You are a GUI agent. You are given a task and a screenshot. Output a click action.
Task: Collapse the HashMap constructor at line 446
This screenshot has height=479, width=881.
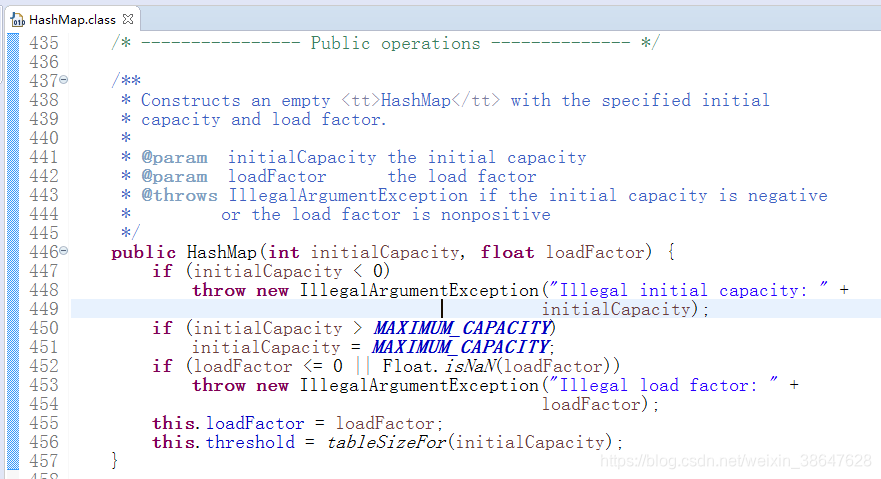[64, 250]
